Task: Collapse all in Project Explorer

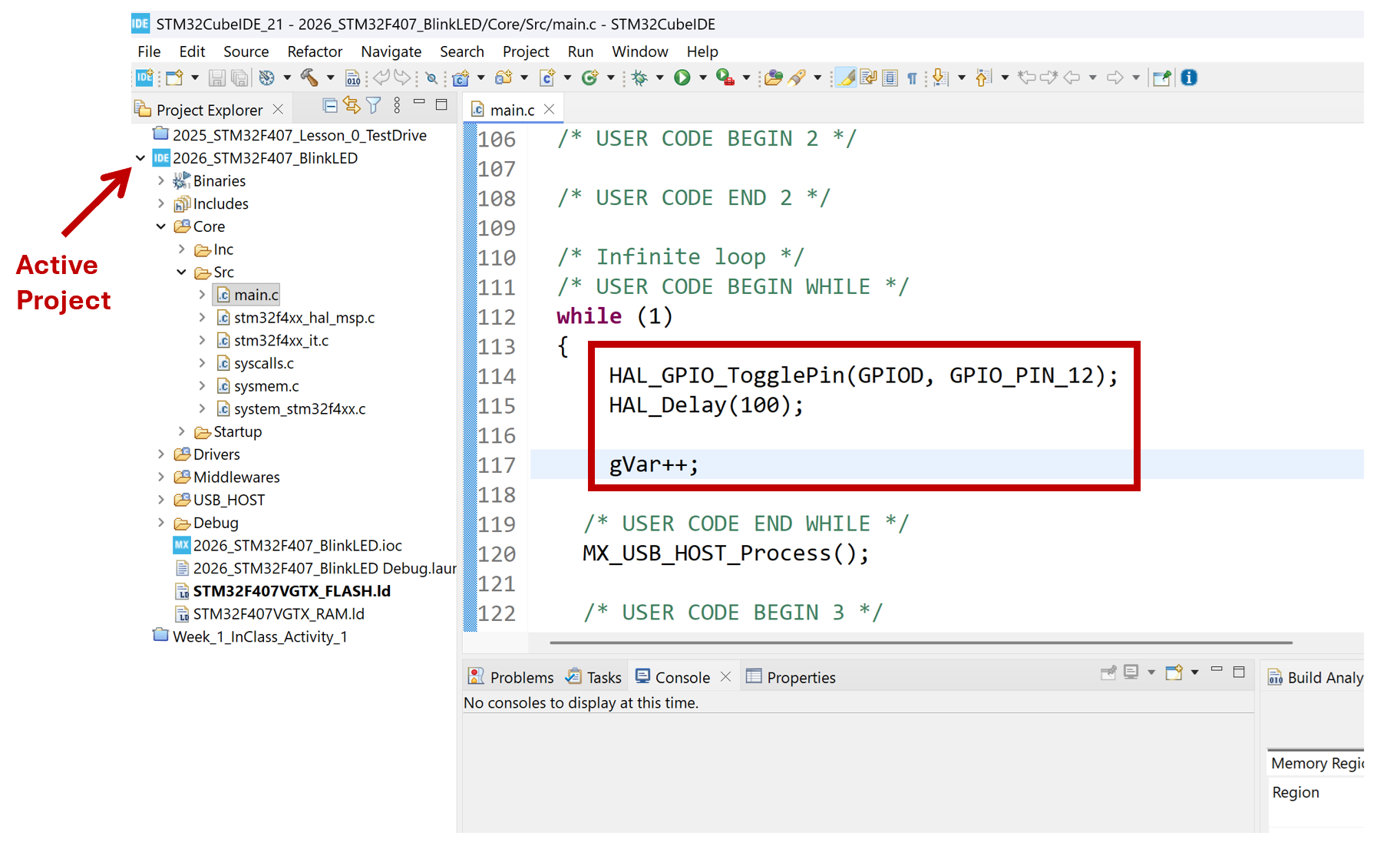Action: click(330, 106)
